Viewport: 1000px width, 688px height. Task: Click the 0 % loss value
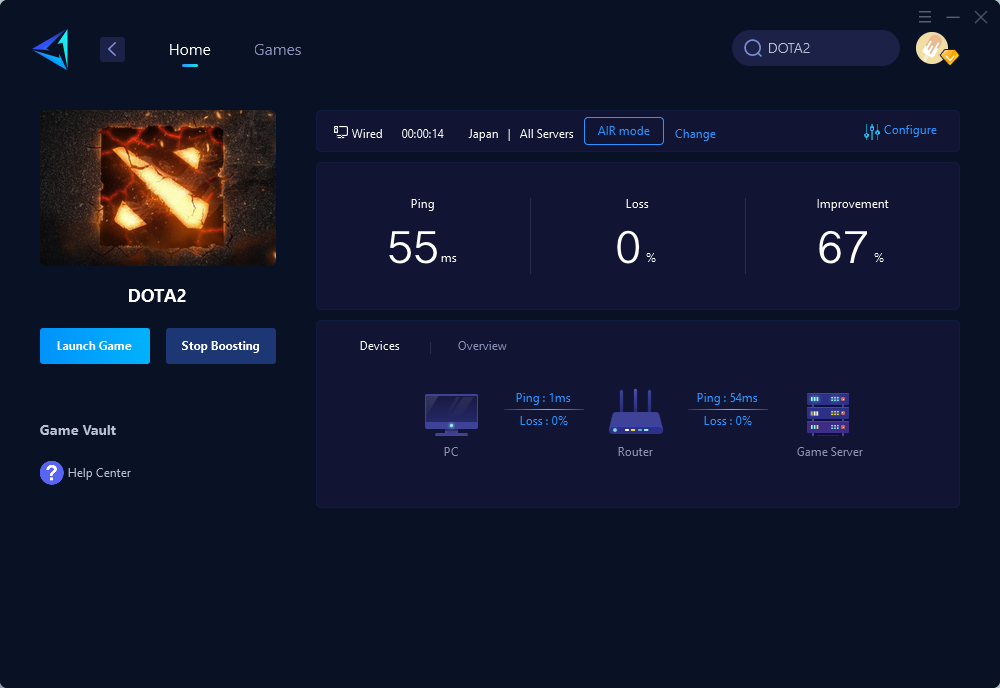tap(636, 247)
